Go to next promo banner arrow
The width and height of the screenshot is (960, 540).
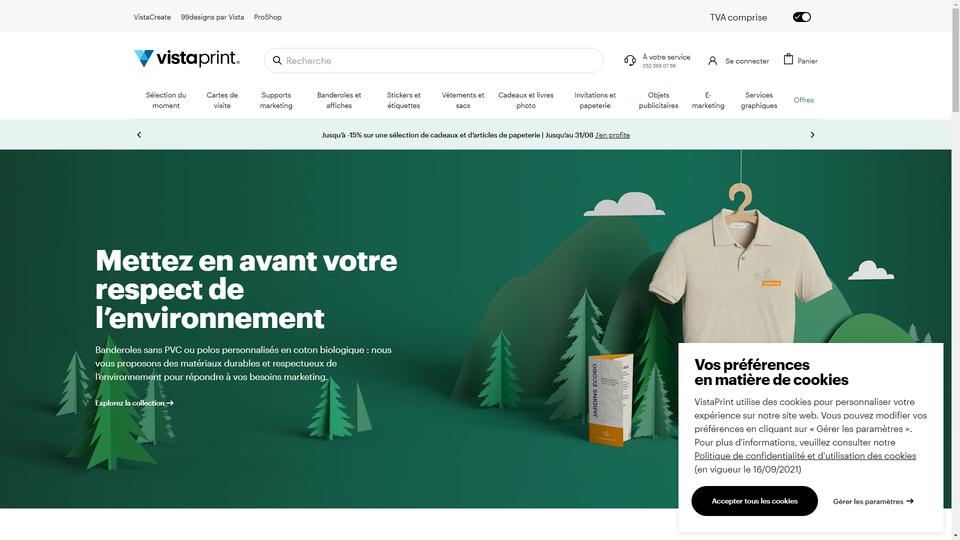point(812,135)
